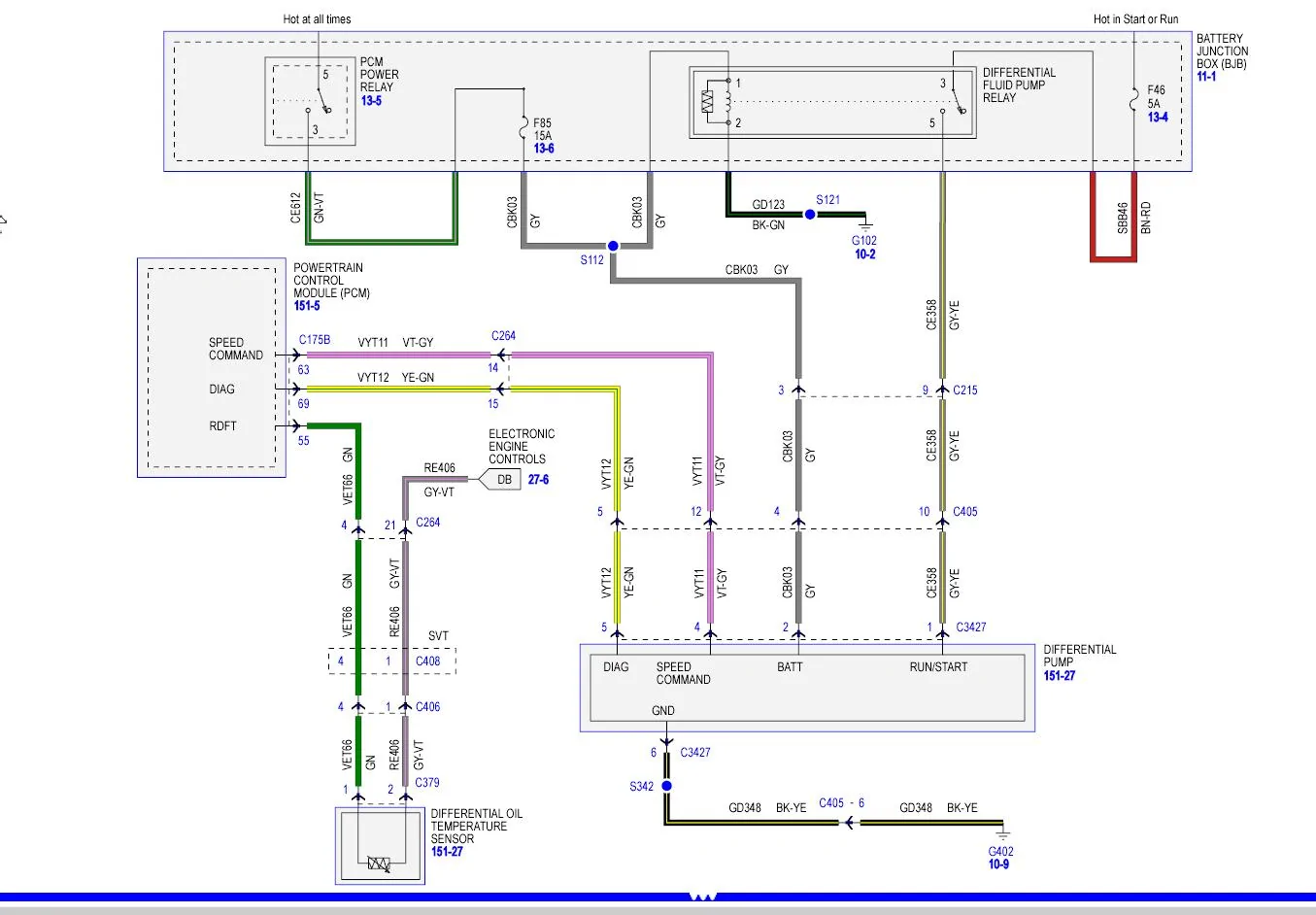The width and height of the screenshot is (1316, 915).
Task: Select the 'DIFFERENTIAL FLUID PUMP RELAY' label
Action: click(1019, 85)
